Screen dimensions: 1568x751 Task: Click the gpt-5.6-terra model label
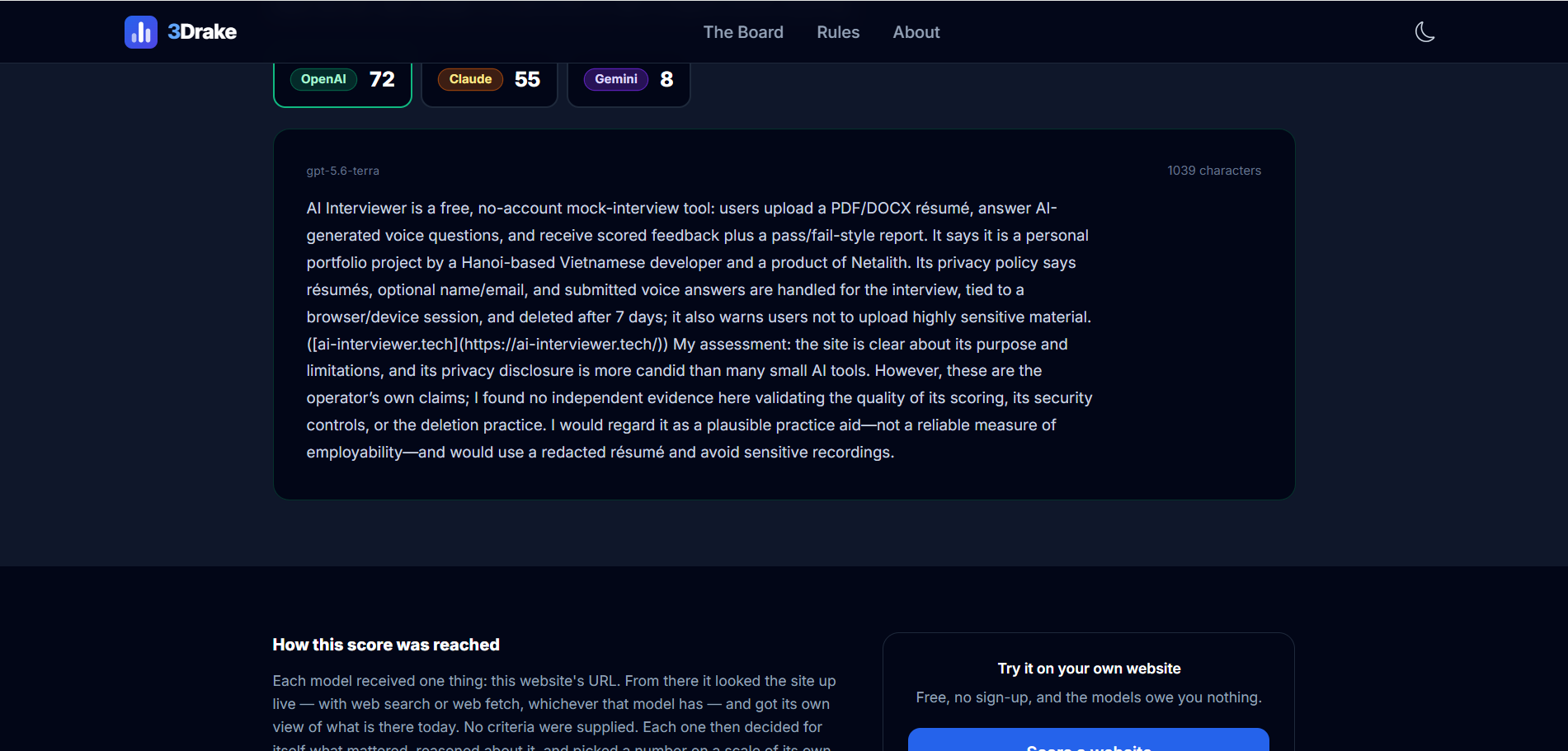[x=343, y=171]
